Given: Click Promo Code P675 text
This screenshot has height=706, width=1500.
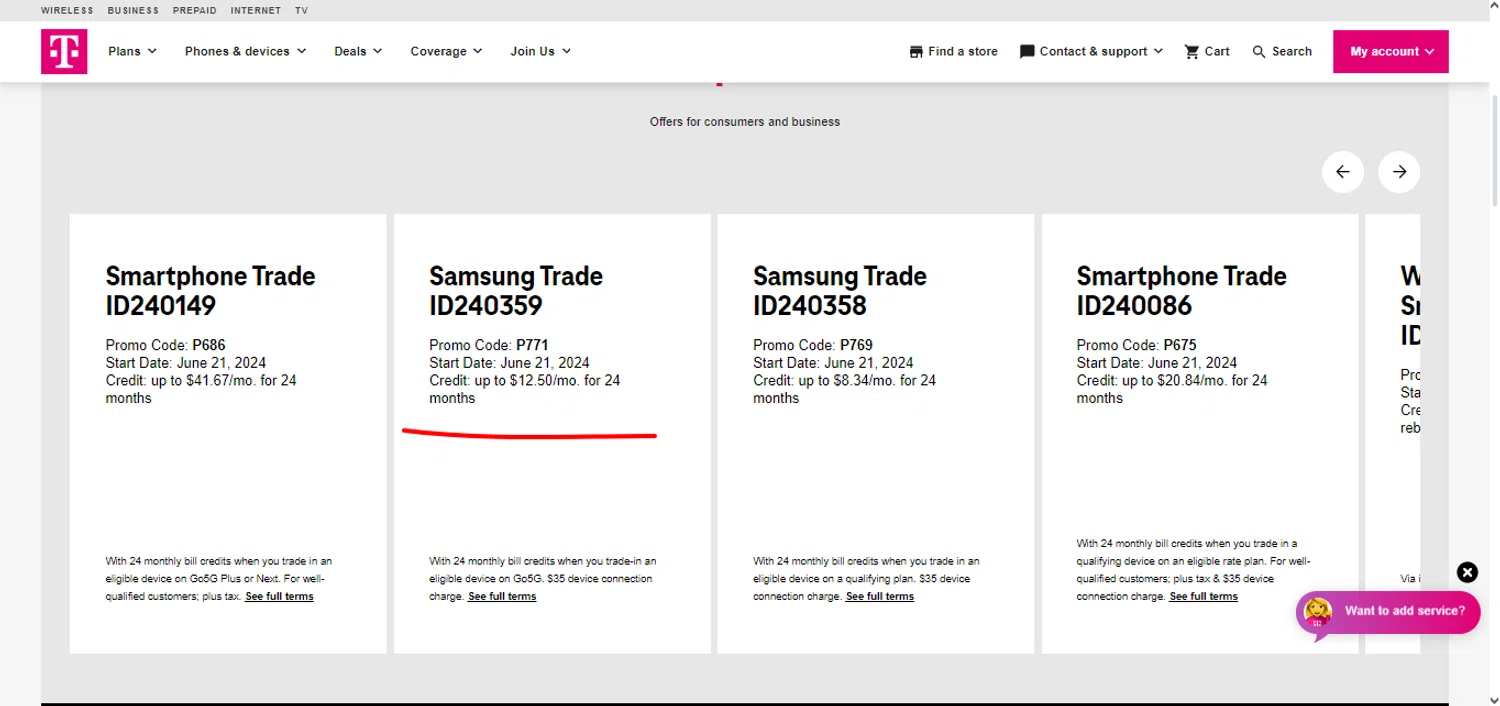Looking at the screenshot, I should pyautogui.click(x=1137, y=345).
